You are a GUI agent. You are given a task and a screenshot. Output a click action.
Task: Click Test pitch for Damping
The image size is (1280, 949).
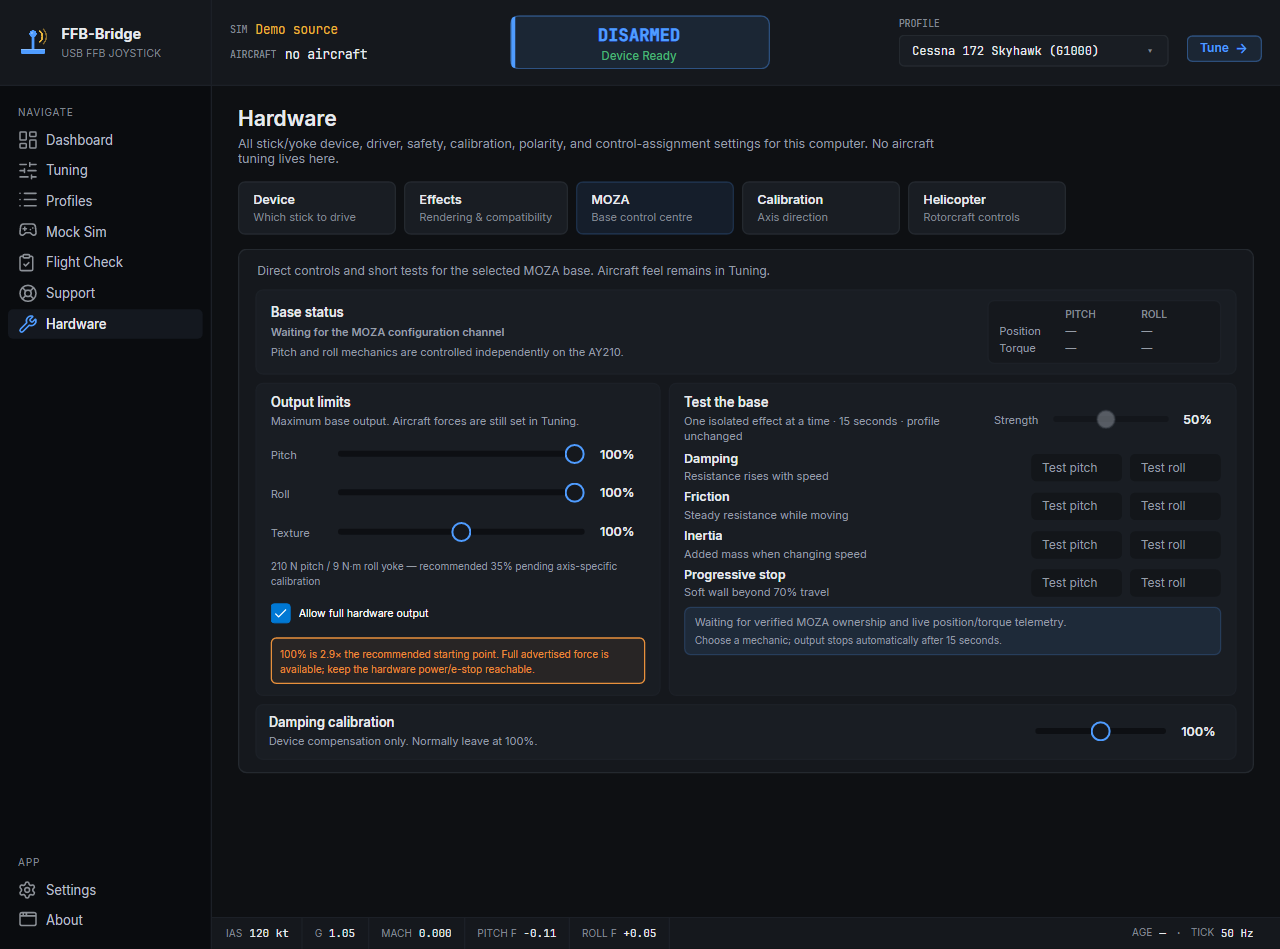[1076, 468]
